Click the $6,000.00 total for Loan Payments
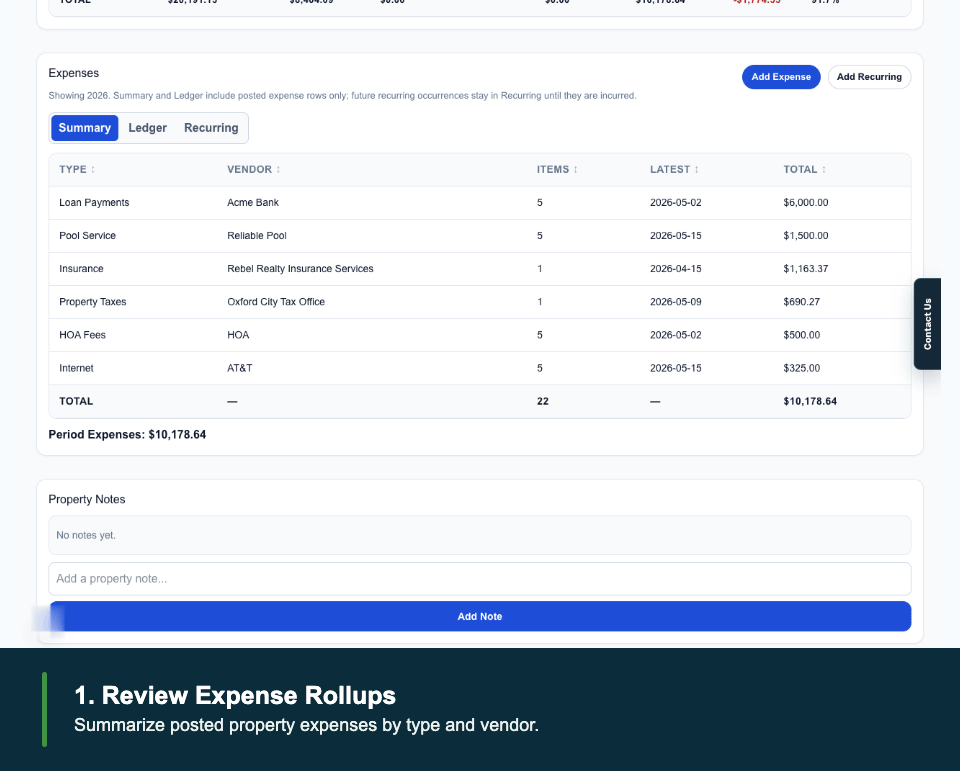Image resolution: width=960 pixels, height=771 pixels. [x=806, y=203]
